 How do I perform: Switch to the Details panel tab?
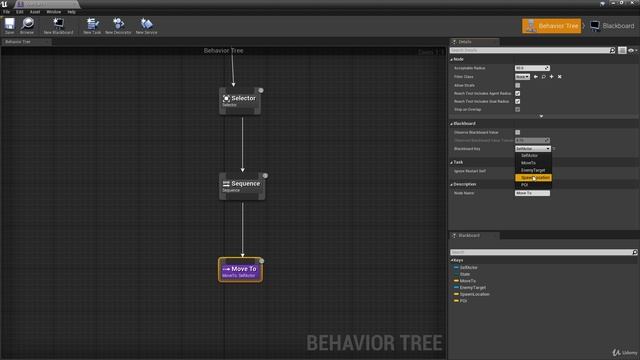tap(474, 42)
